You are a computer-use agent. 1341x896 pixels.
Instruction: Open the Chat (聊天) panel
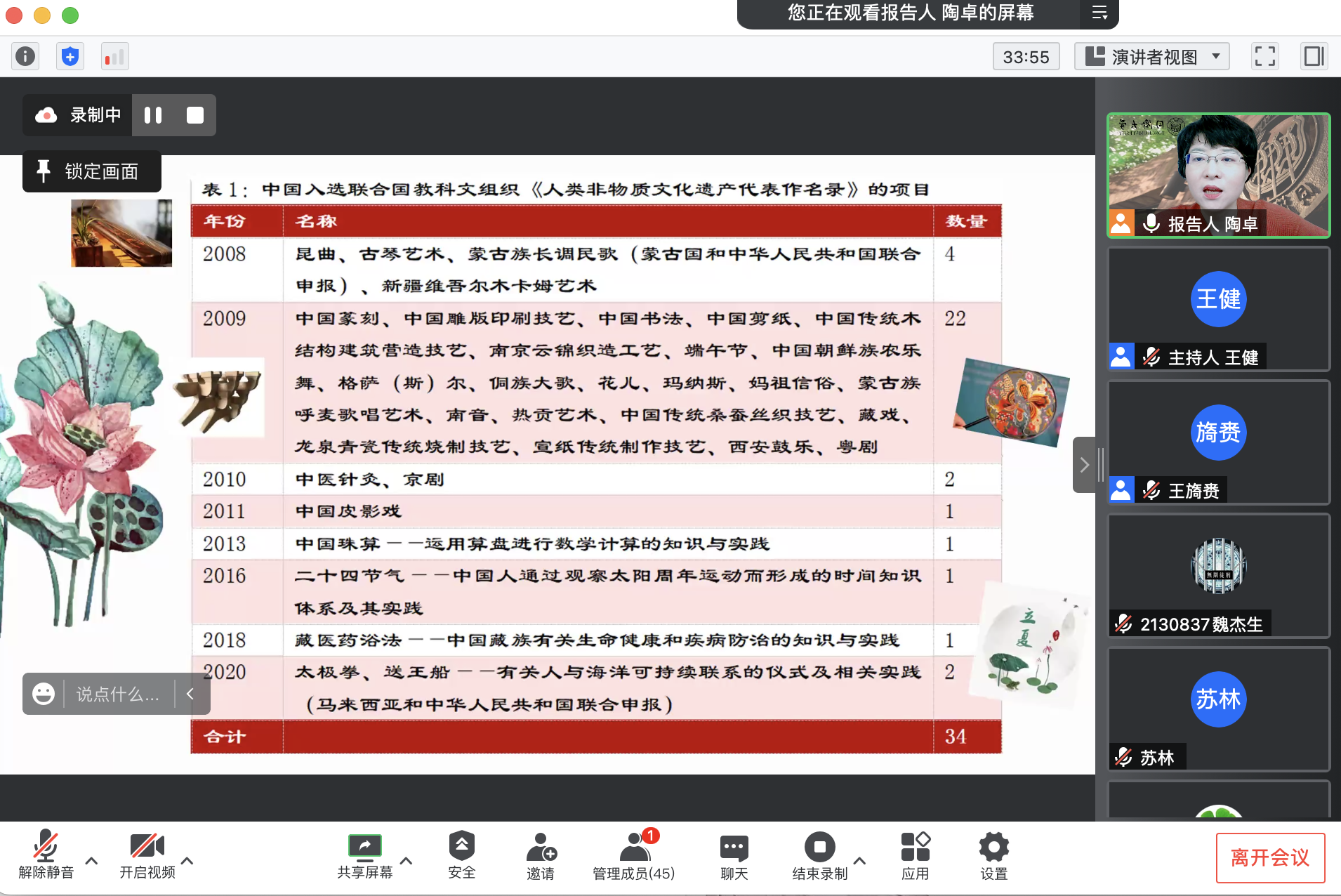tap(734, 855)
